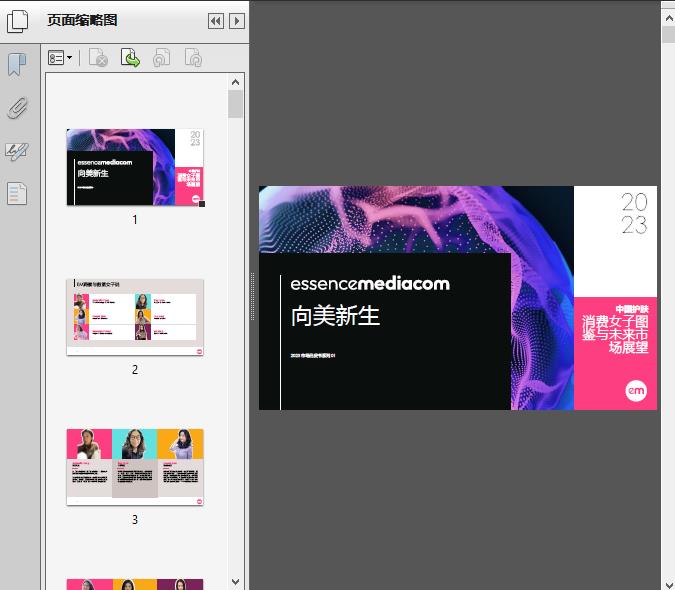675x590 pixels.
Task: Click the 2023 year text on the page
Action: click(634, 213)
